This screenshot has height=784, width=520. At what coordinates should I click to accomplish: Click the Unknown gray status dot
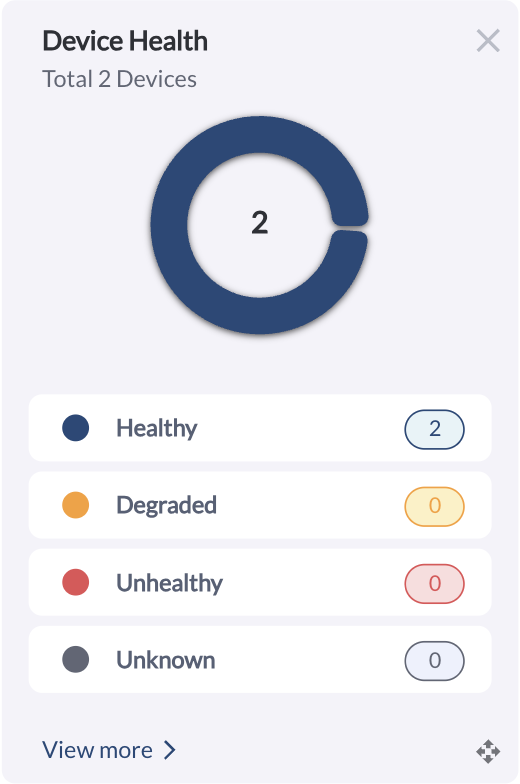76,660
